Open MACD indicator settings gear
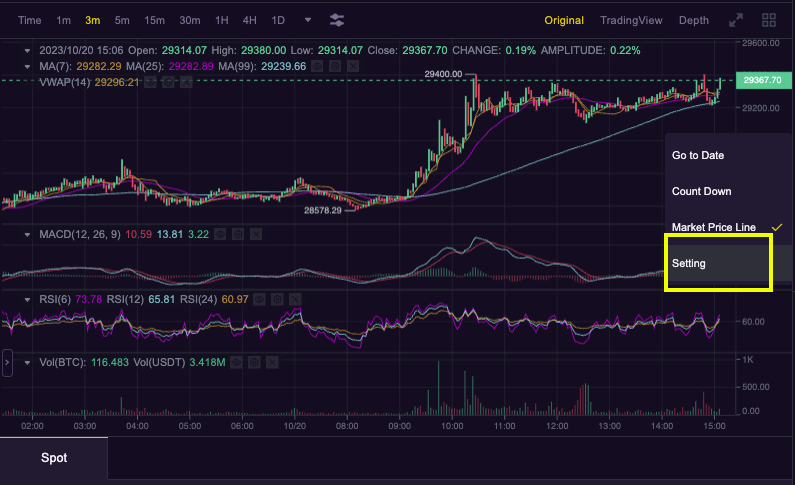This screenshot has height=485, width=795. pyautogui.click(x=237, y=234)
